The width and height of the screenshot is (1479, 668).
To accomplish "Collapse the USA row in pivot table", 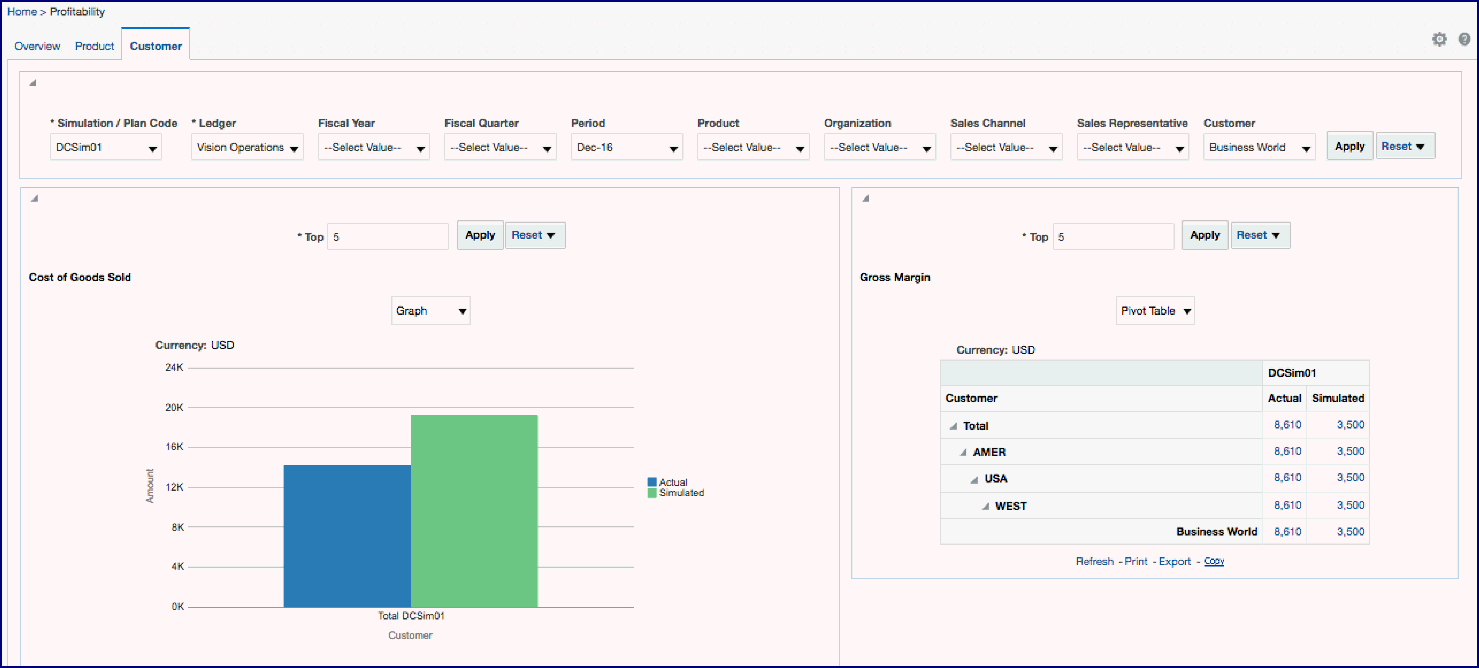I will (974, 479).
